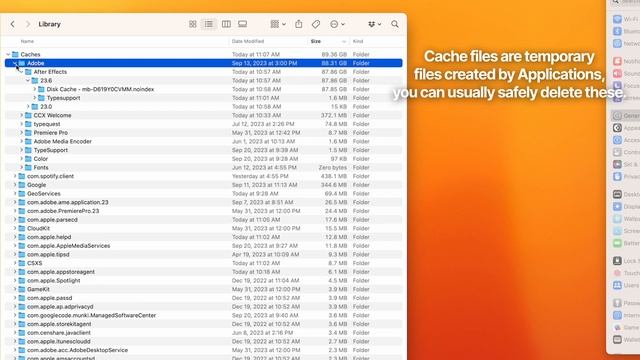Open the Dropbox toolbar menu
The height and width of the screenshot is (360, 640).
tap(374, 24)
